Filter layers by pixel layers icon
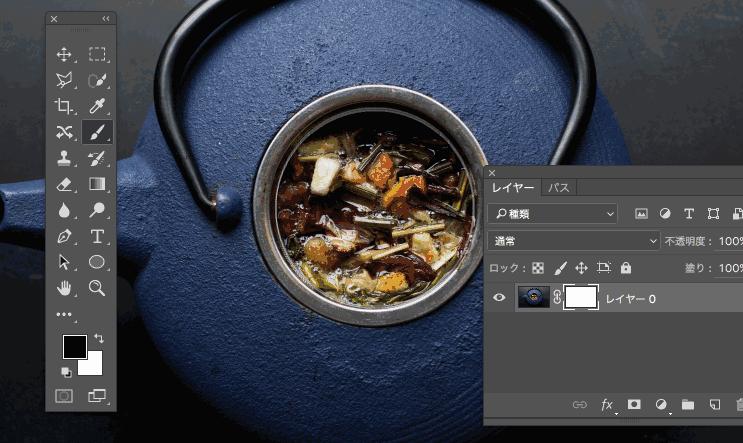Image resolution: width=743 pixels, height=443 pixels. (641, 214)
